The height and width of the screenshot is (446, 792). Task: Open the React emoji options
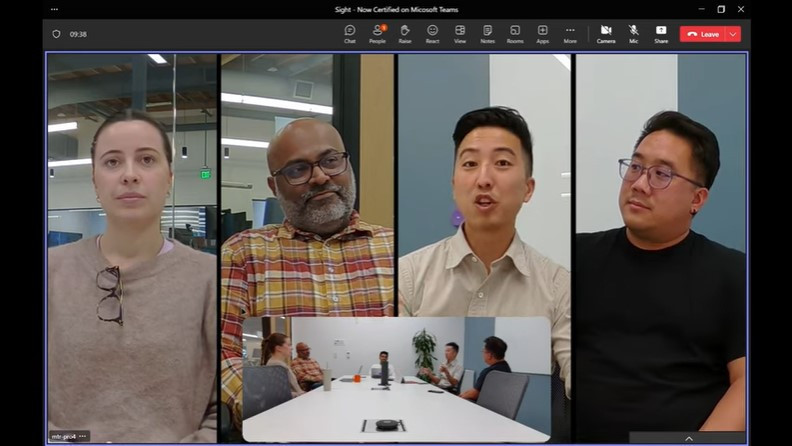point(432,33)
